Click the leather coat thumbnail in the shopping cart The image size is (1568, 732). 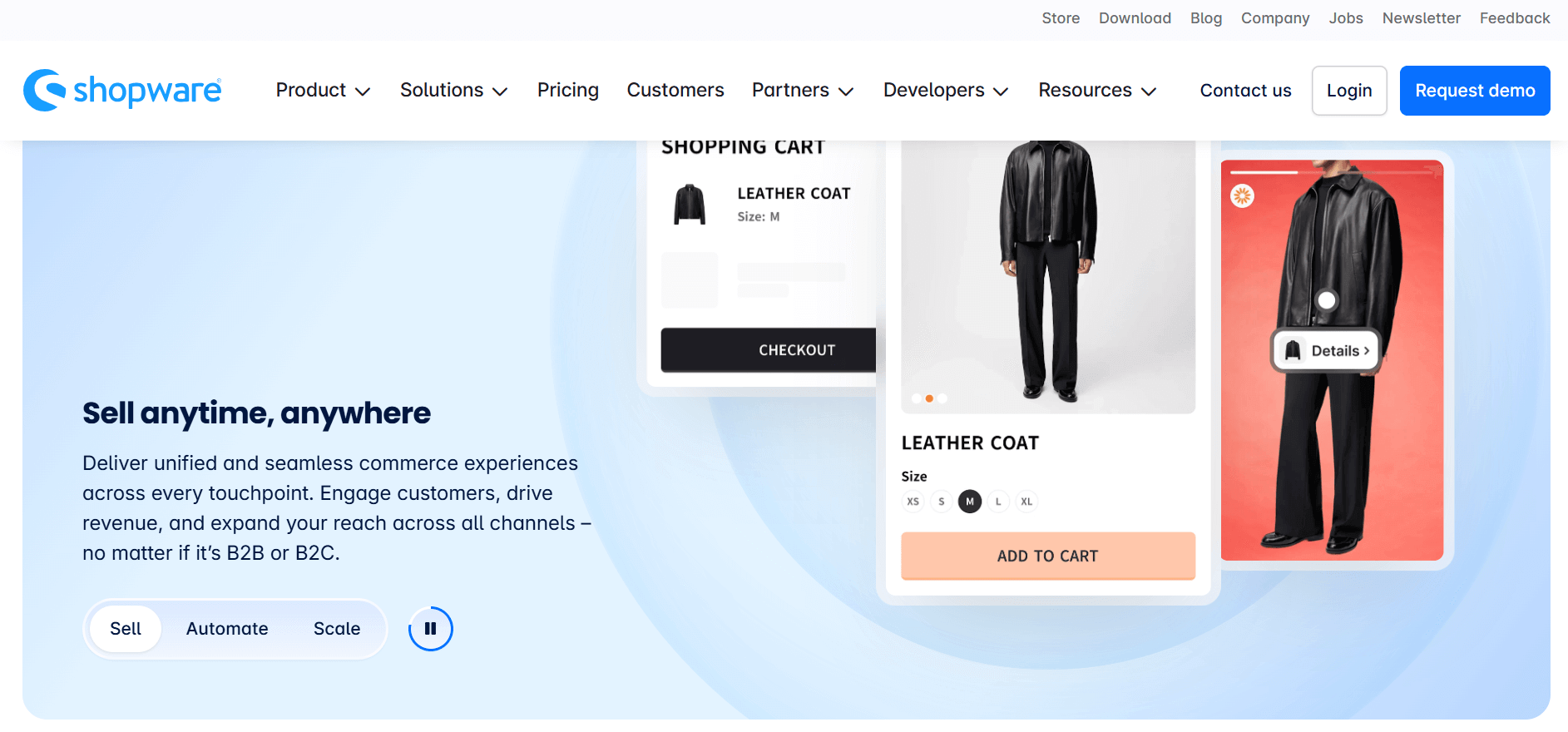[690, 204]
